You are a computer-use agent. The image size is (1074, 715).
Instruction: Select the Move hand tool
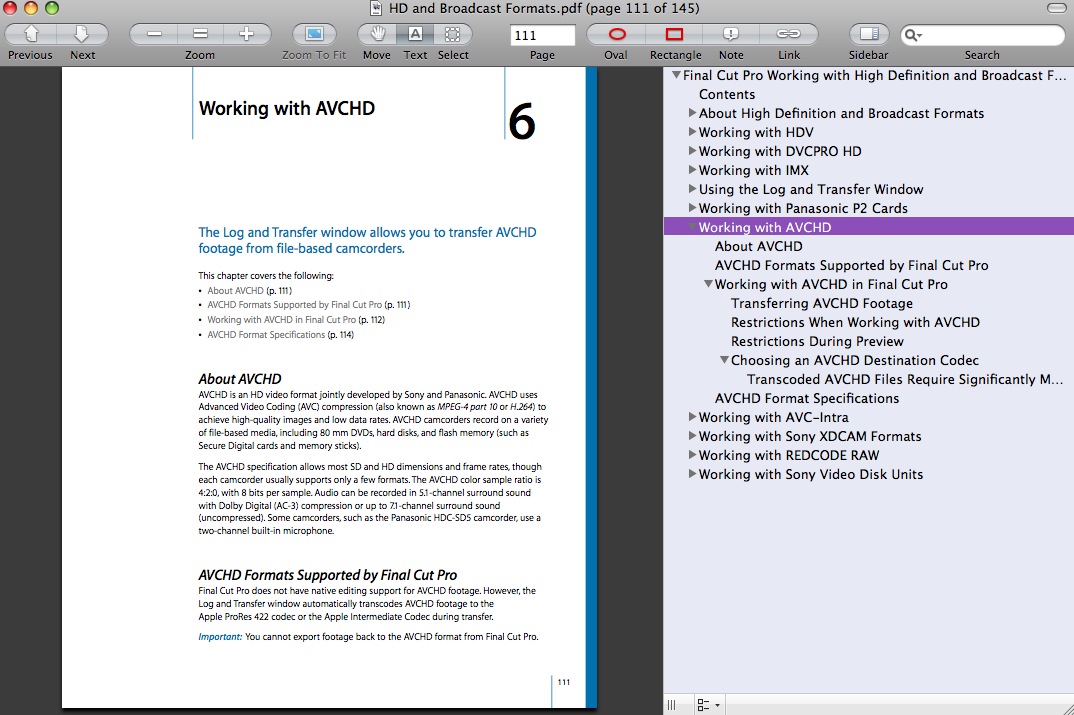[x=377, y=34]
